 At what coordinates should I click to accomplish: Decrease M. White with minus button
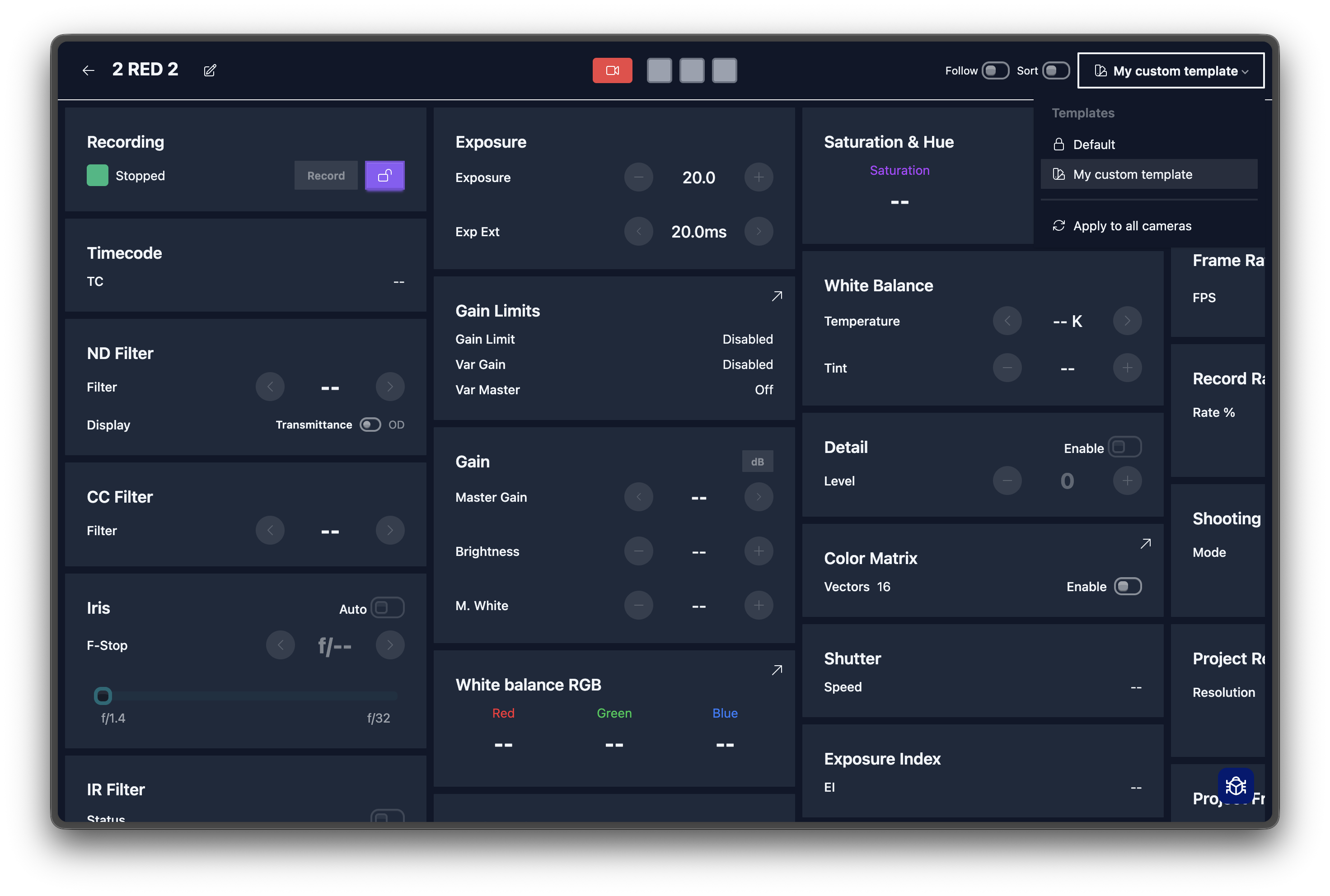pyautogui.click(x=638, y=605)
